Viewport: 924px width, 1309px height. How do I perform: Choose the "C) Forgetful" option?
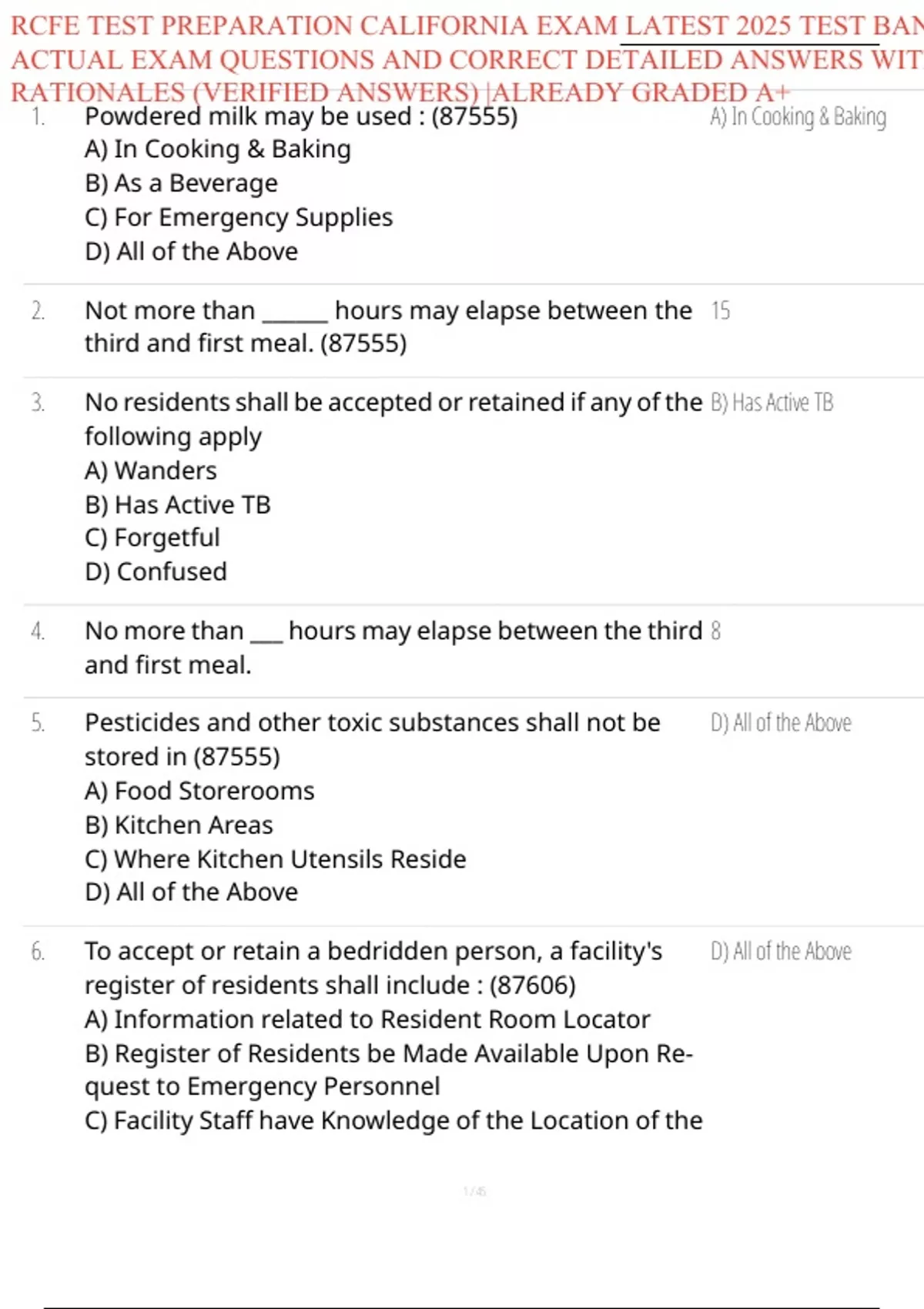[152, 537]
